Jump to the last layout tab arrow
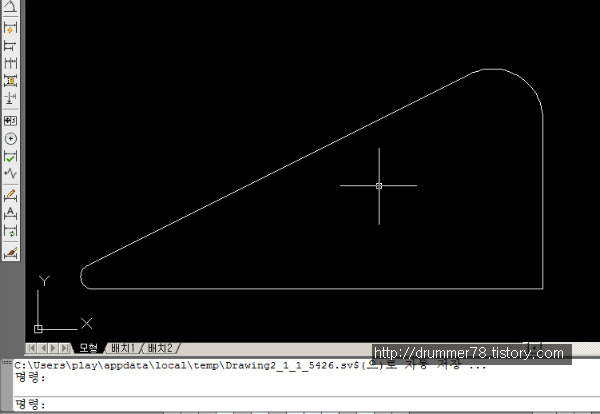Screen dimensions: 600x414 [65, 348]
